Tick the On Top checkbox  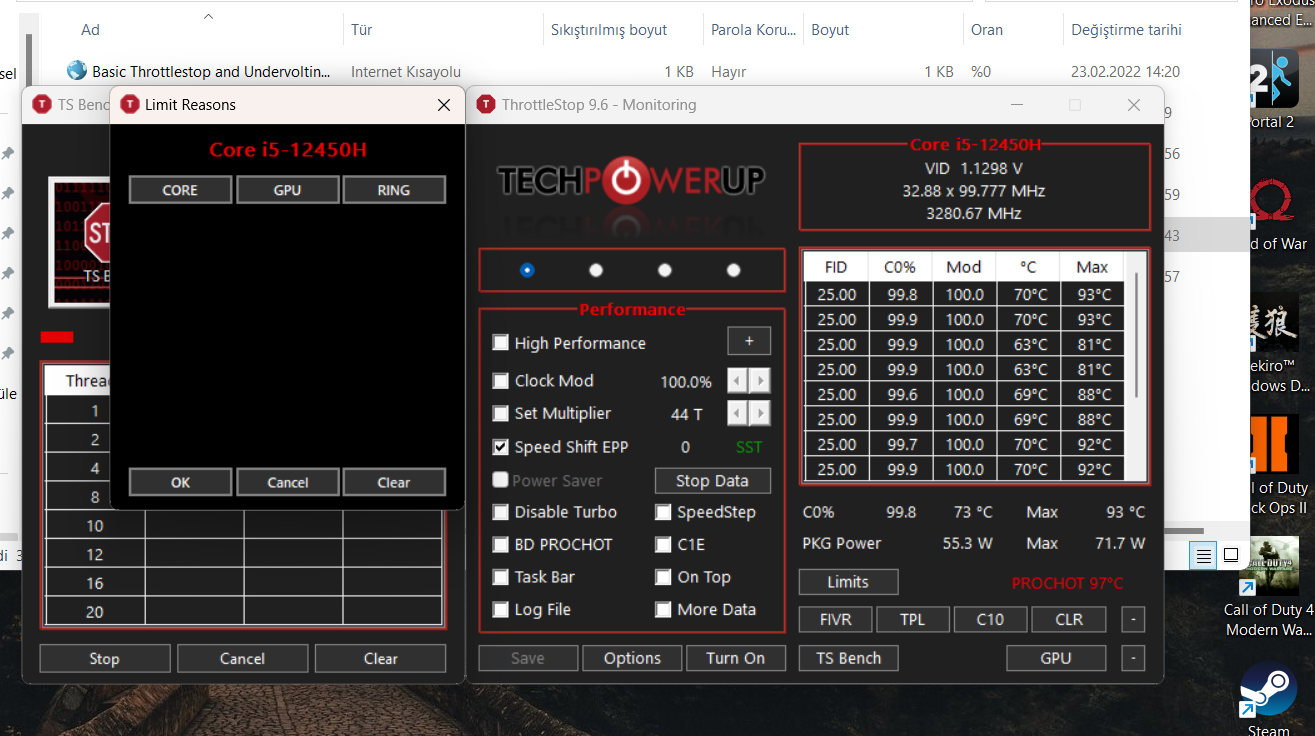(663, 577)
